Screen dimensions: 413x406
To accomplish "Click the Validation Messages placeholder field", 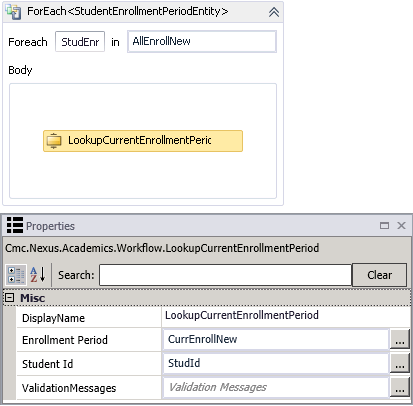I will click(x=276, y=387).
